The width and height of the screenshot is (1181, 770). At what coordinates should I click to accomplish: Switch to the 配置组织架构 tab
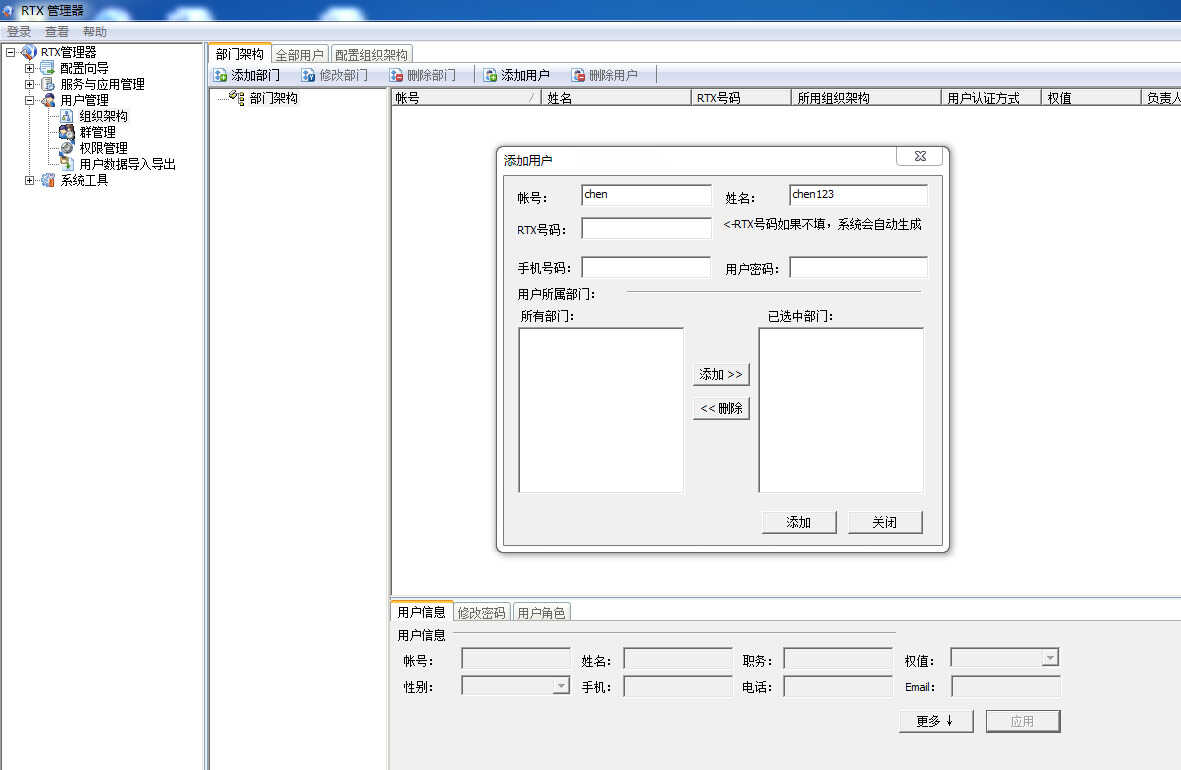point(371,55)
